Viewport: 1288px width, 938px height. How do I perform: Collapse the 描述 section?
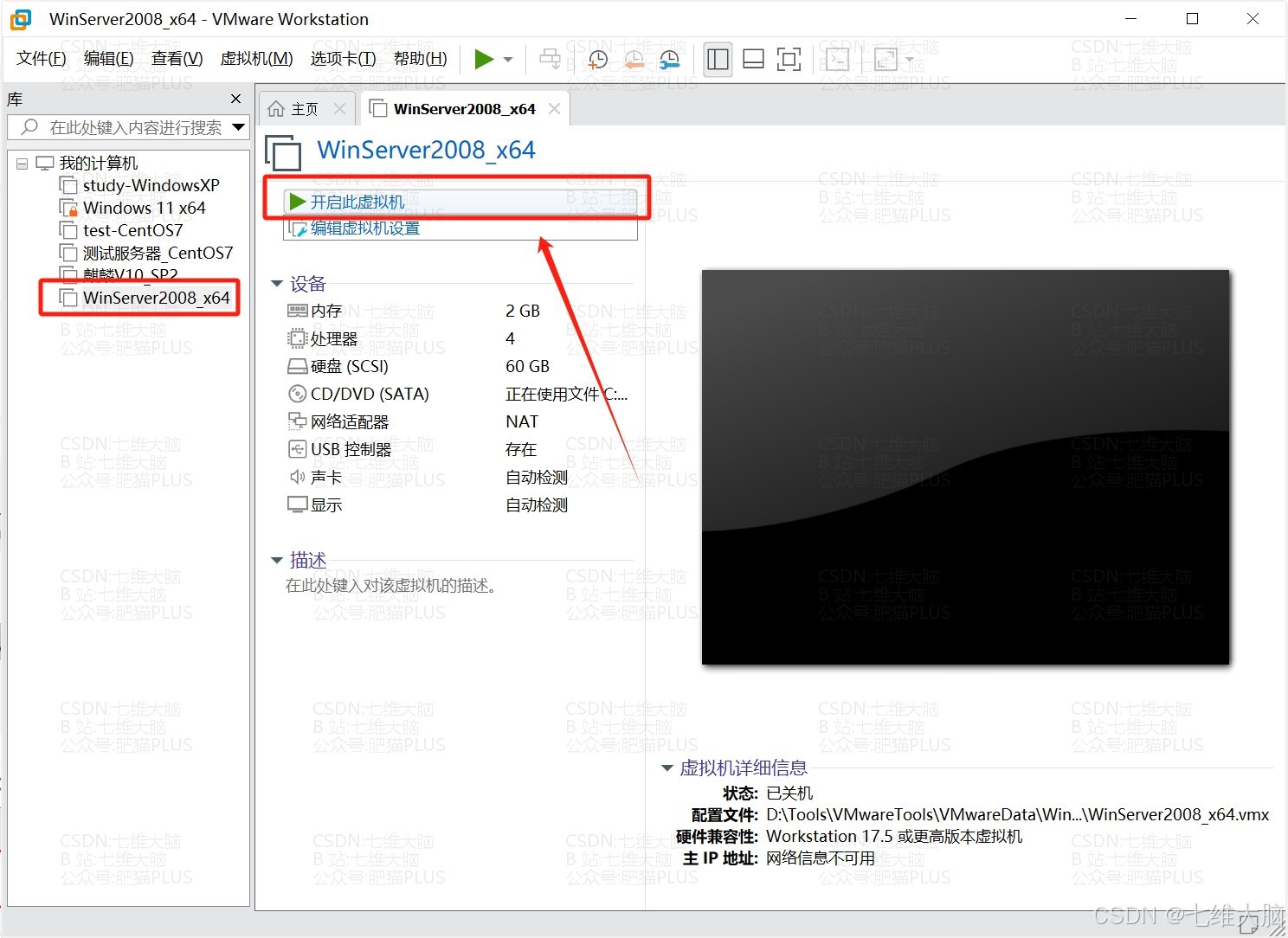pos(277,561)
